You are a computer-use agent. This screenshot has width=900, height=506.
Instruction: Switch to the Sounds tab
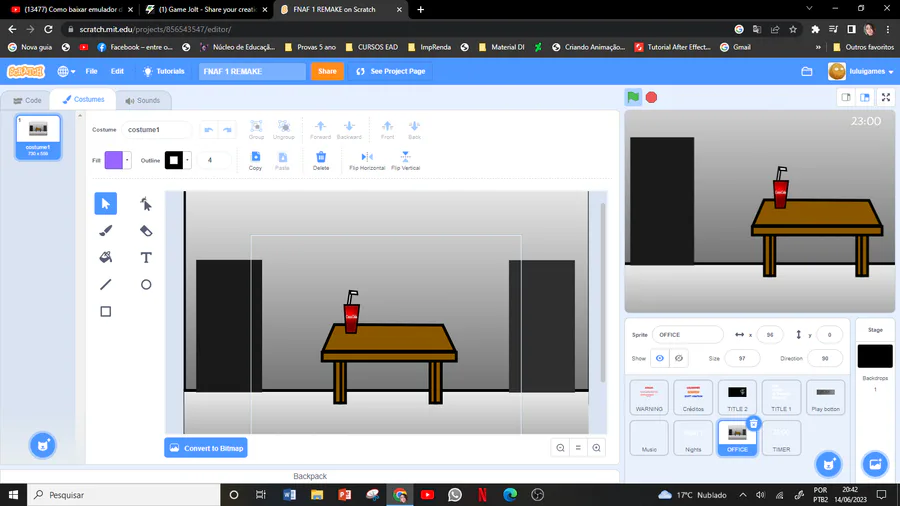pyautogui.click(x=142, y=100)
